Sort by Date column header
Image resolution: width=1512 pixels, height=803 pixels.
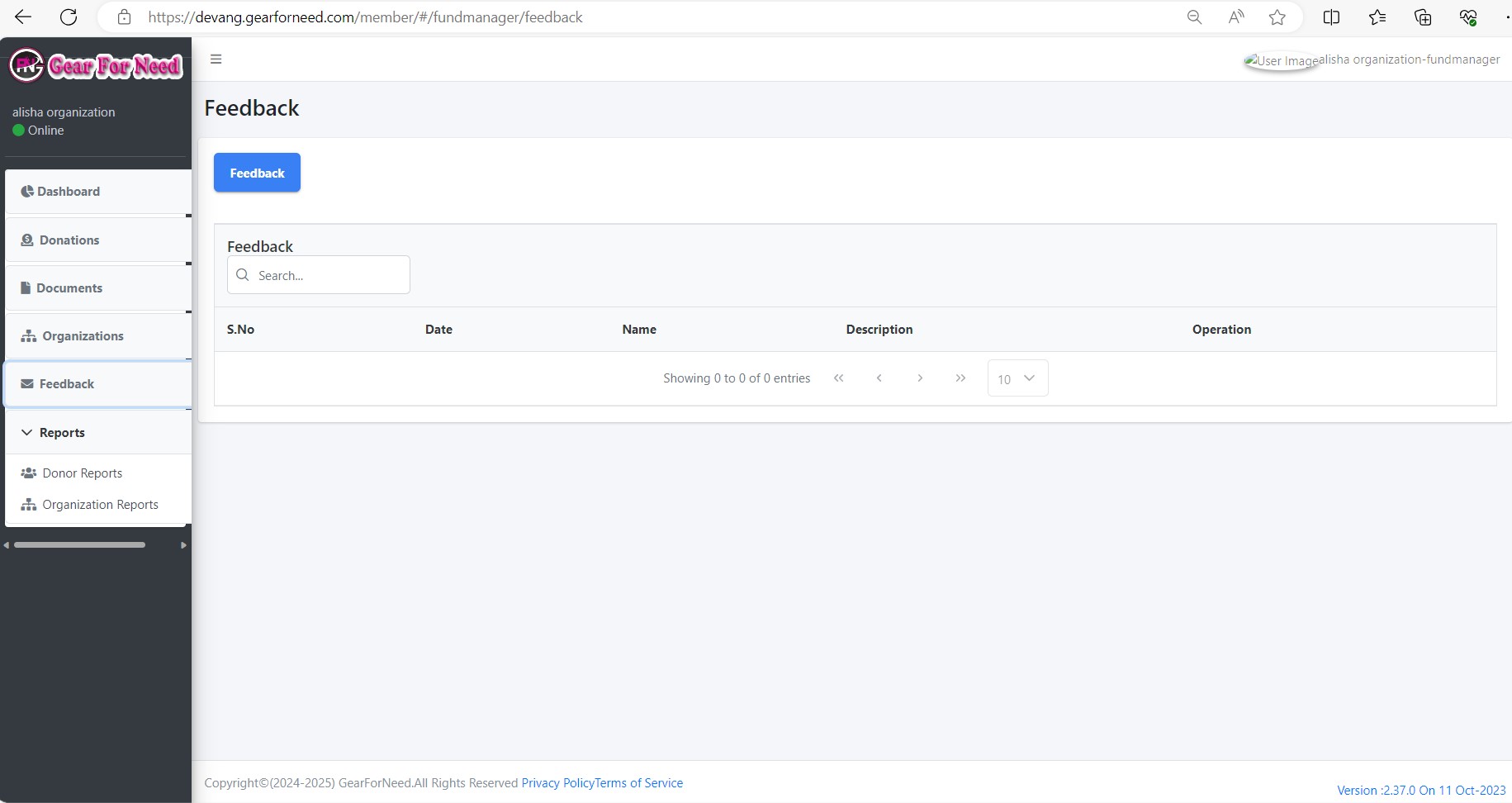[438, 330]
